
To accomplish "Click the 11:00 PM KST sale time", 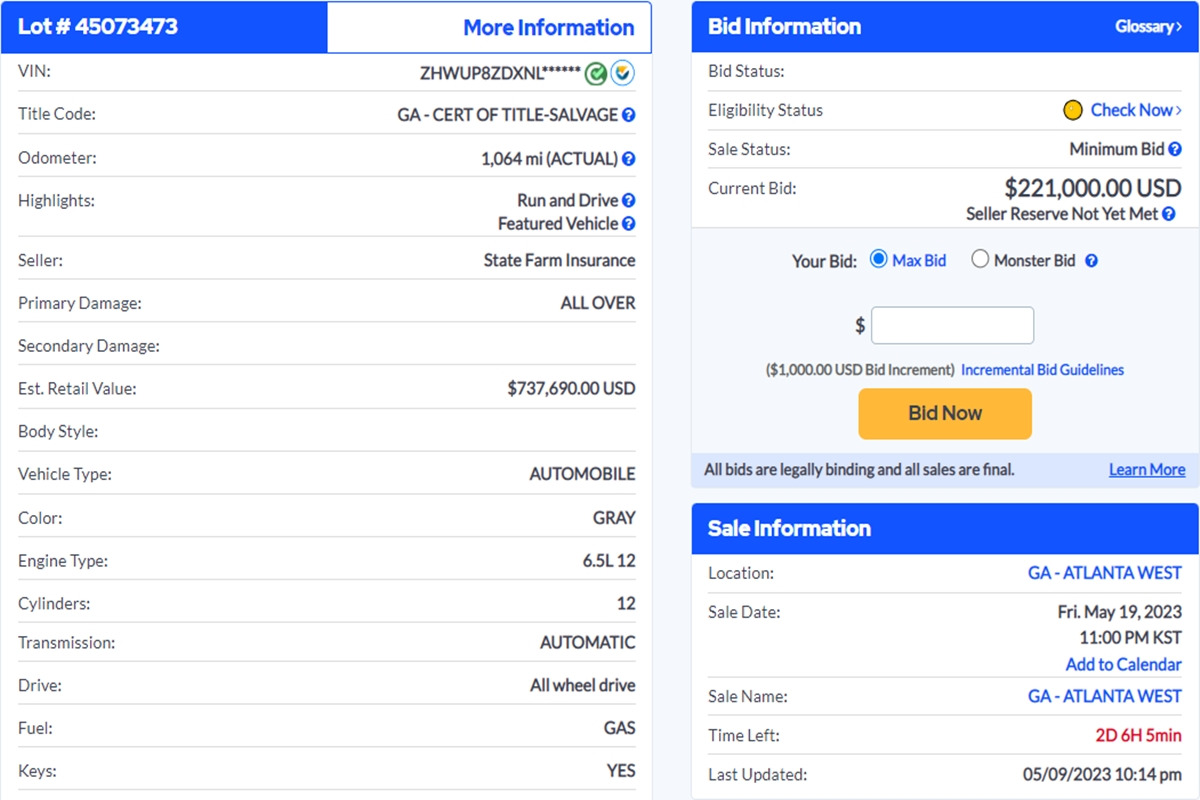I will (1128, 638).
